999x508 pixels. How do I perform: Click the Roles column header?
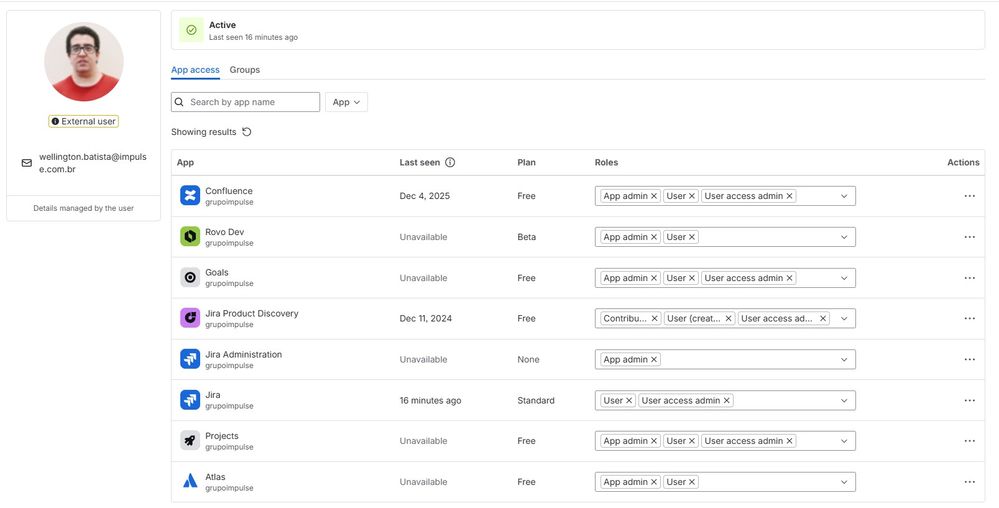tap(607, 163)
